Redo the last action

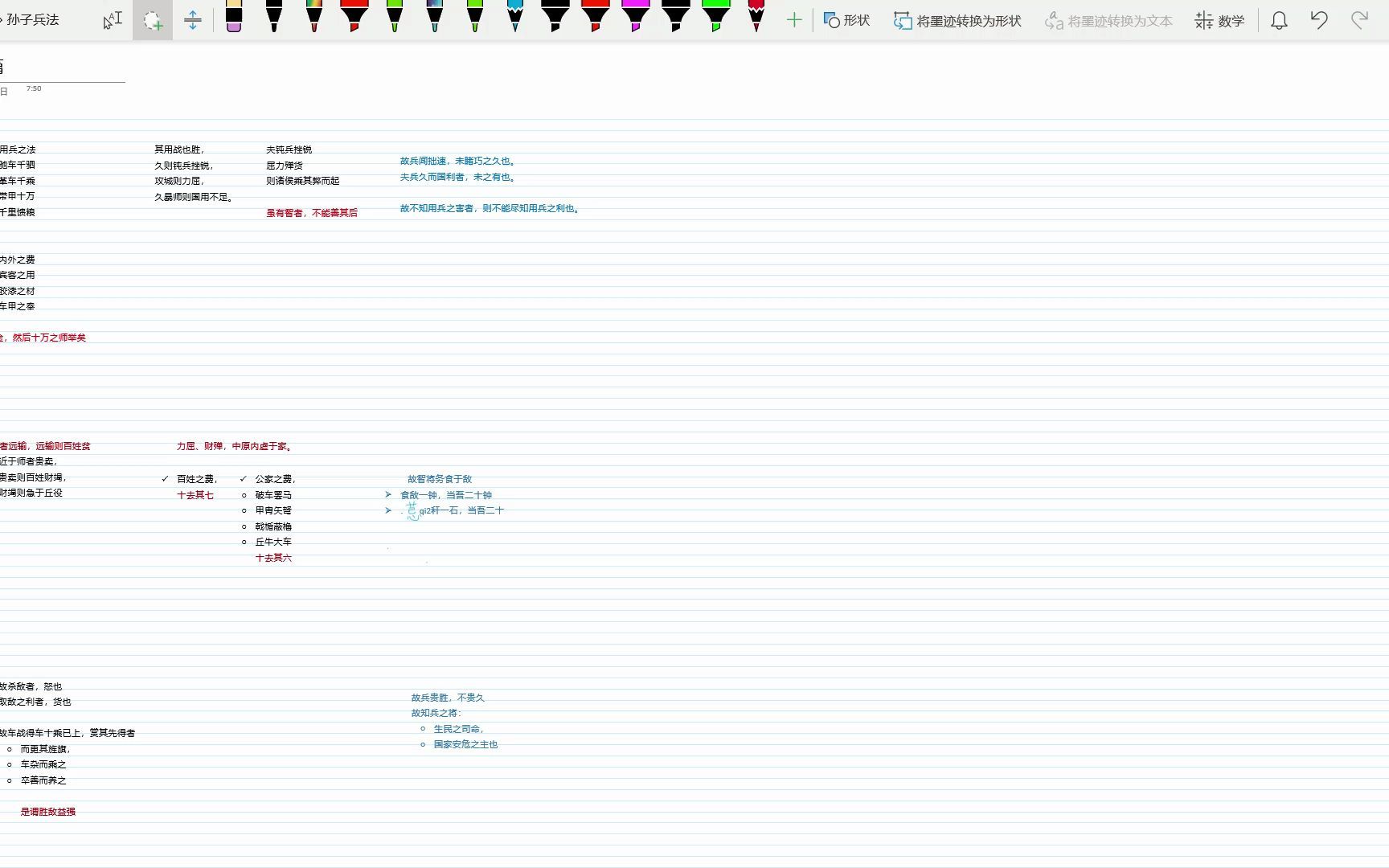pos(1359,20)
